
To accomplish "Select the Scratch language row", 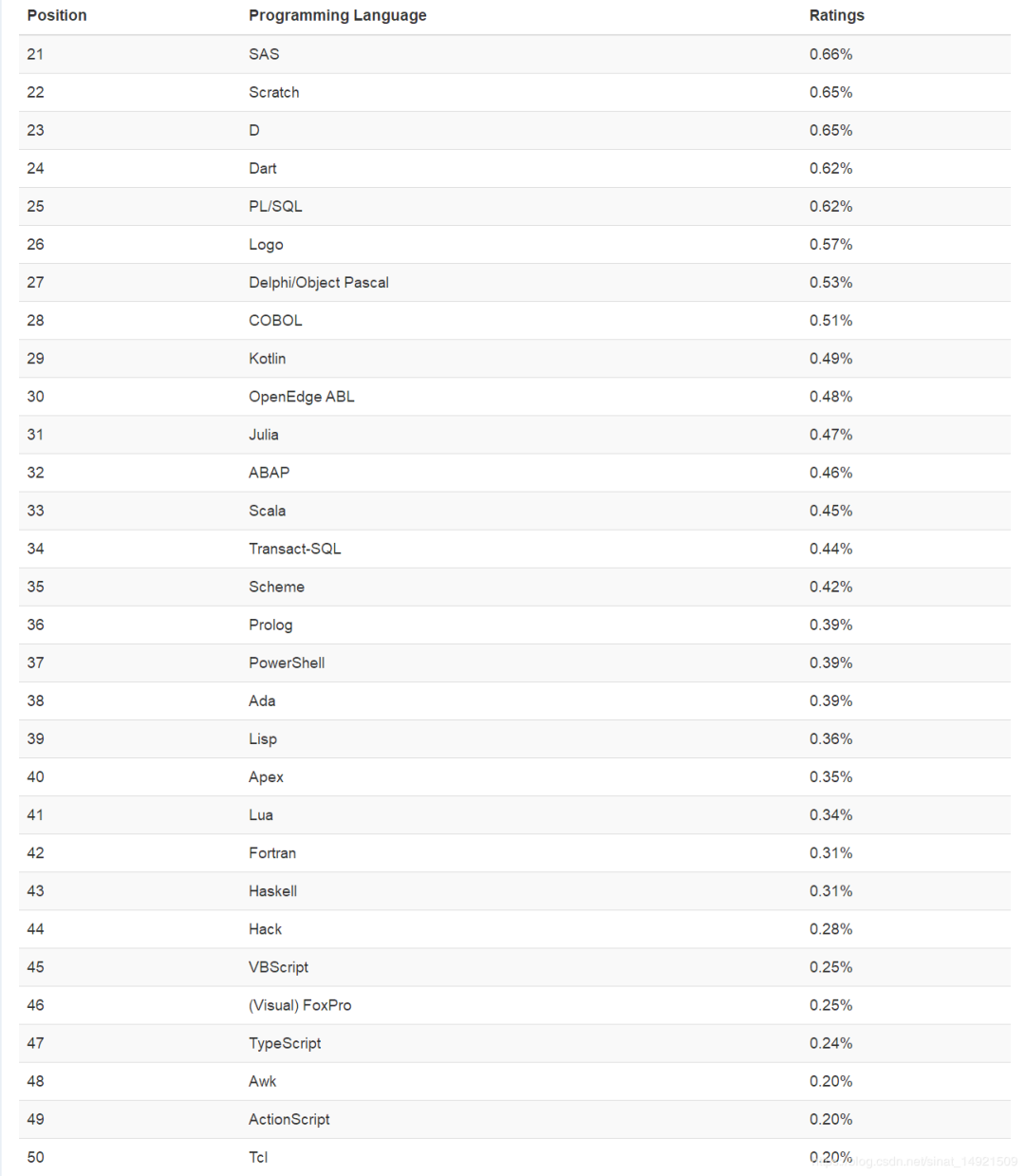I will coord(273,92).
